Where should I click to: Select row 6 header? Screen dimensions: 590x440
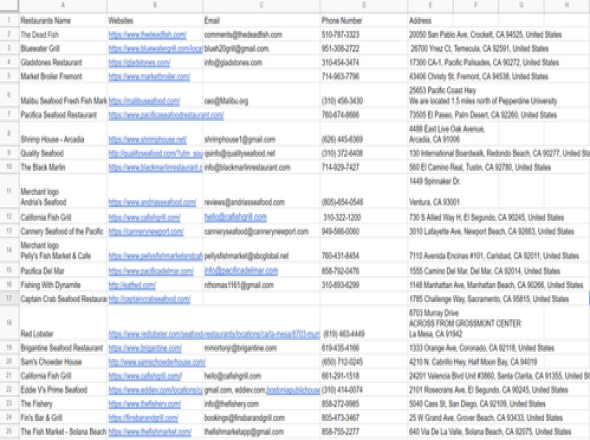pyautogui.click(x=9, y=95)
